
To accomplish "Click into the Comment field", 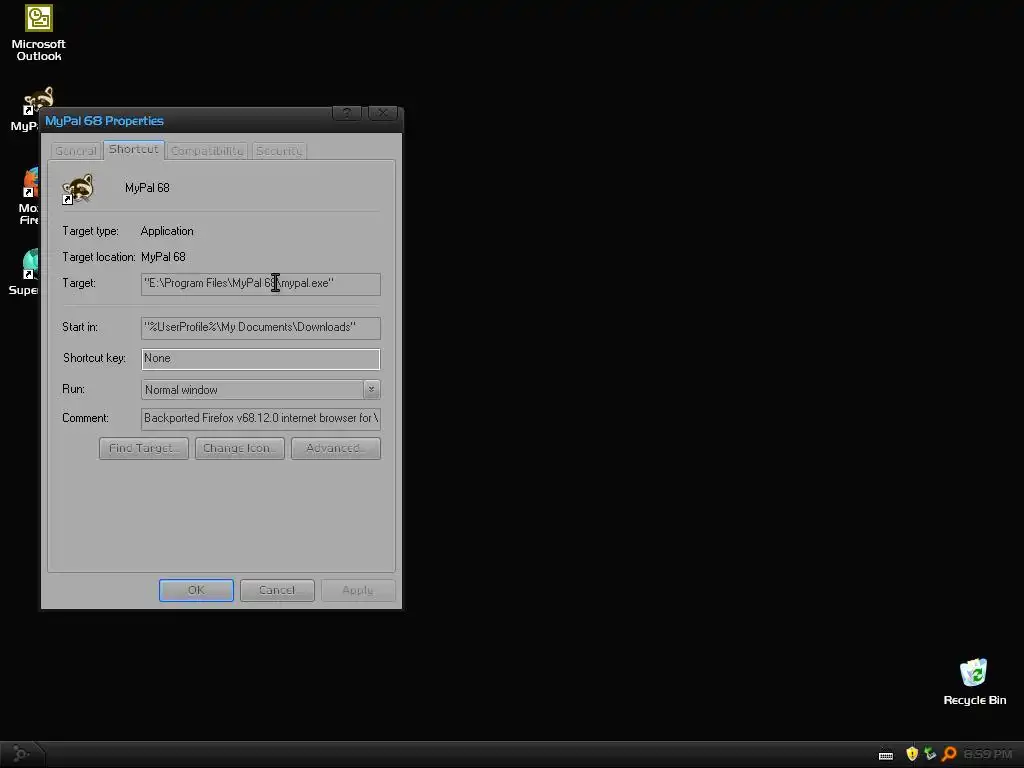I will [x=261, y=419].
